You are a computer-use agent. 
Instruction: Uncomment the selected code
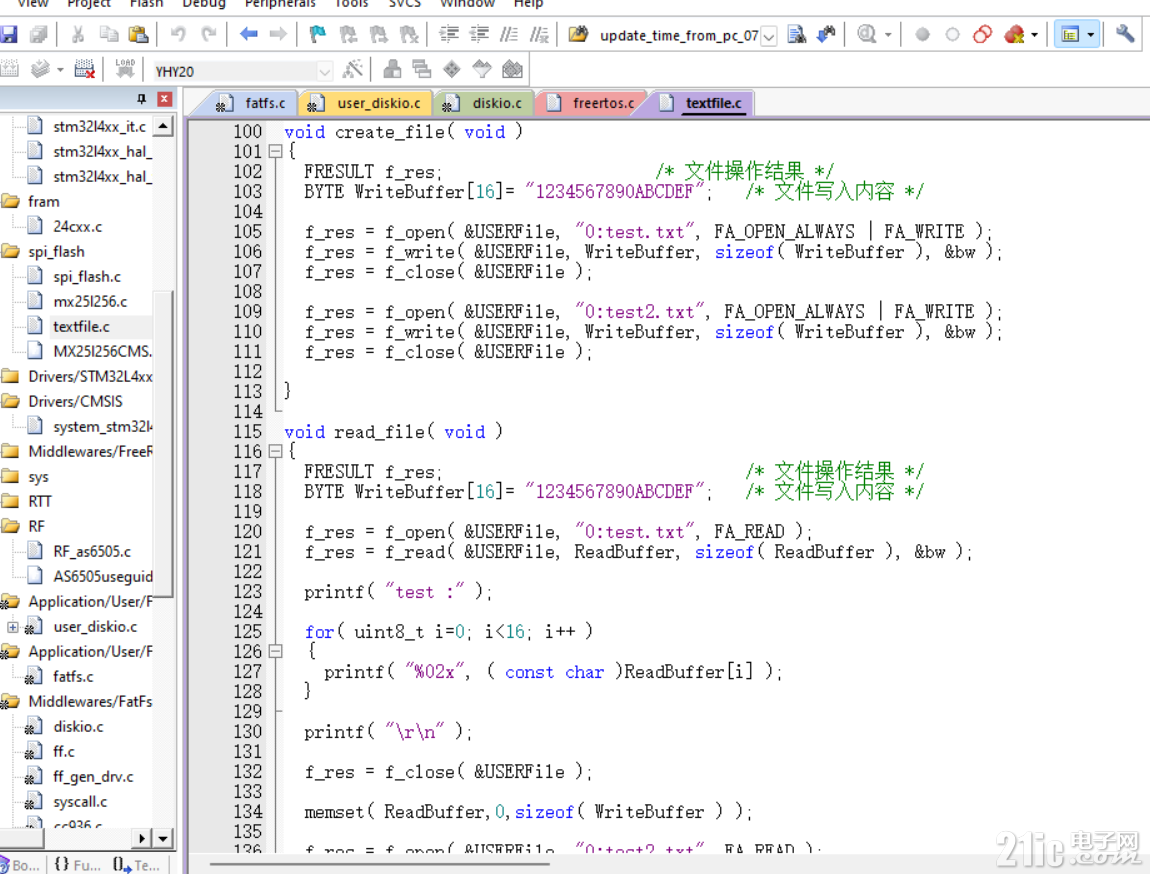coord(539,34)
